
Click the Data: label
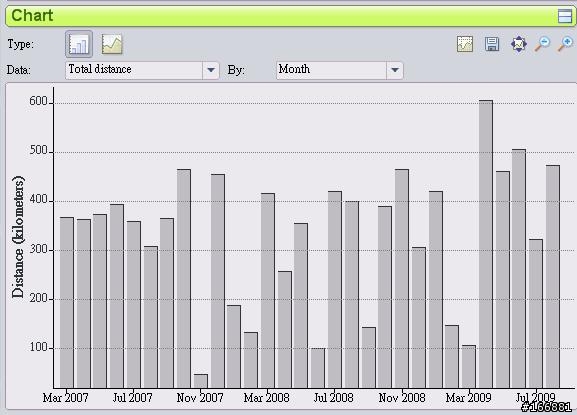pos(19,70)
